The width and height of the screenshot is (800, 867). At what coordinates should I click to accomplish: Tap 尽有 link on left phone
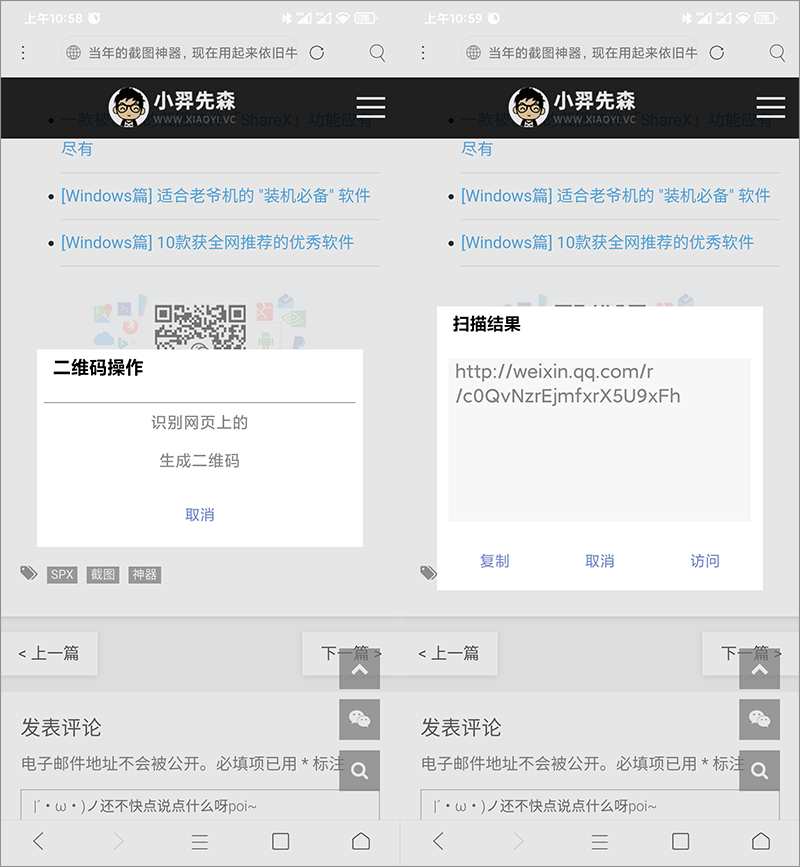(x=77, y=149)
